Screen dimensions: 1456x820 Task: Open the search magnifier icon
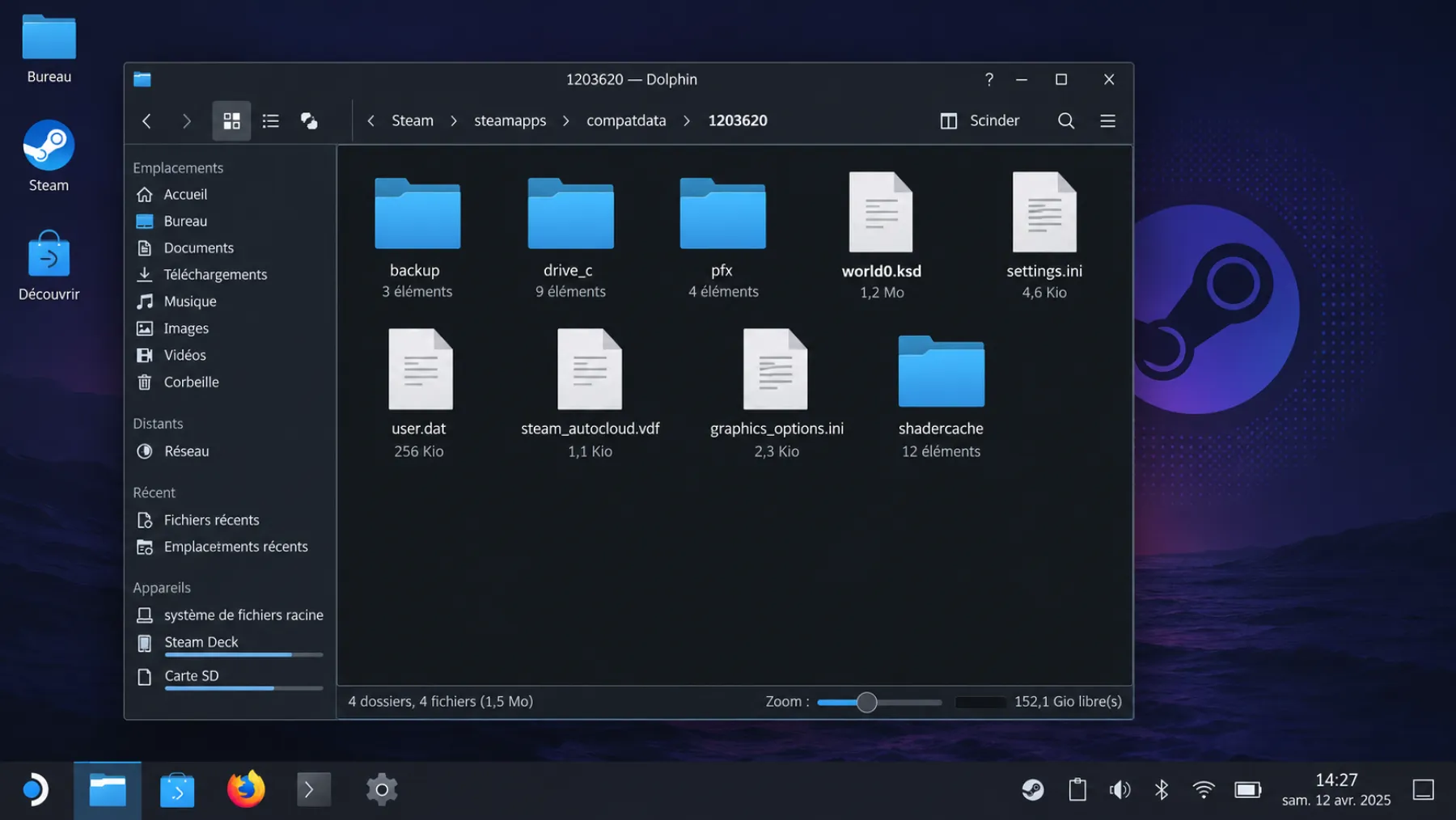click(x=1066, y=120)
